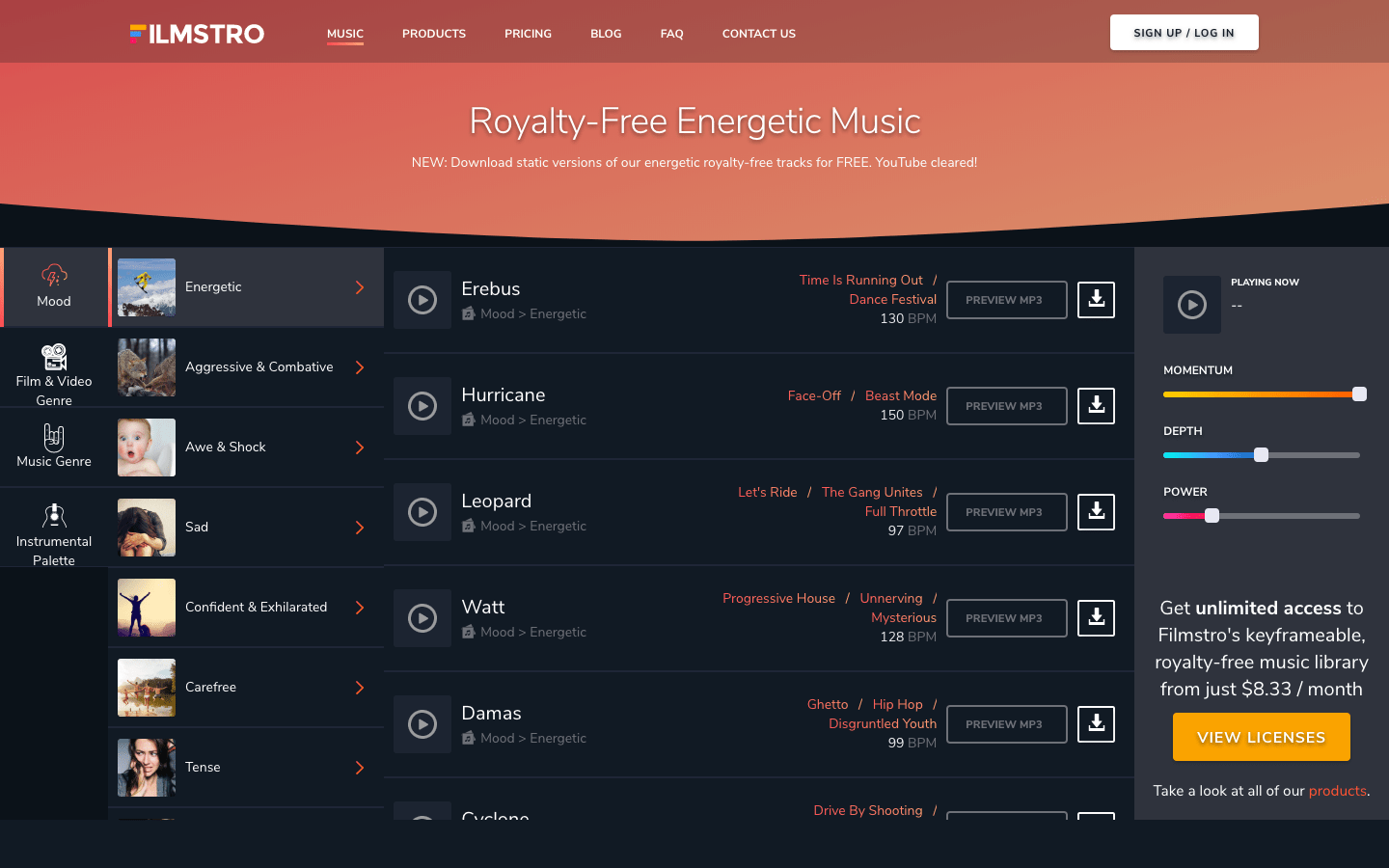Play the Hurricane track
Screen dimensions: 1389x868
[422, 406]
